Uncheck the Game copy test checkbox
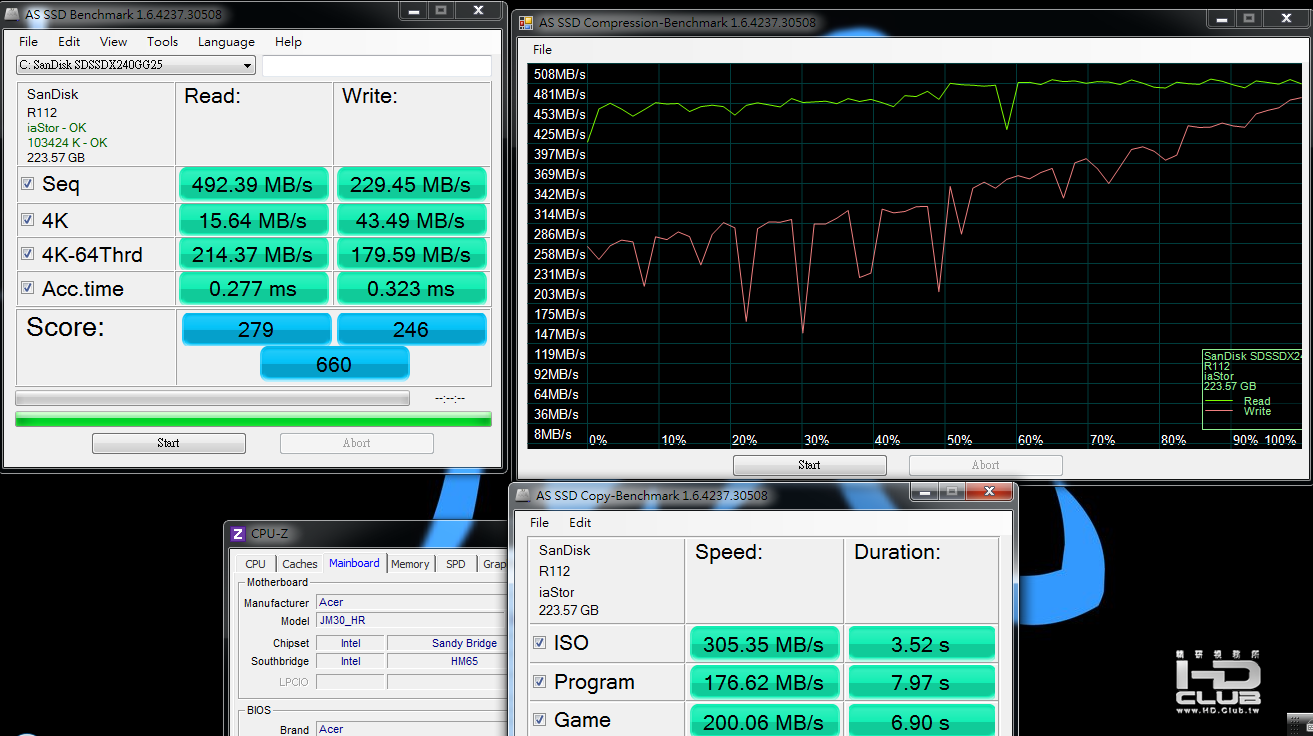The image size is (1313, 736). pos(540,720)
